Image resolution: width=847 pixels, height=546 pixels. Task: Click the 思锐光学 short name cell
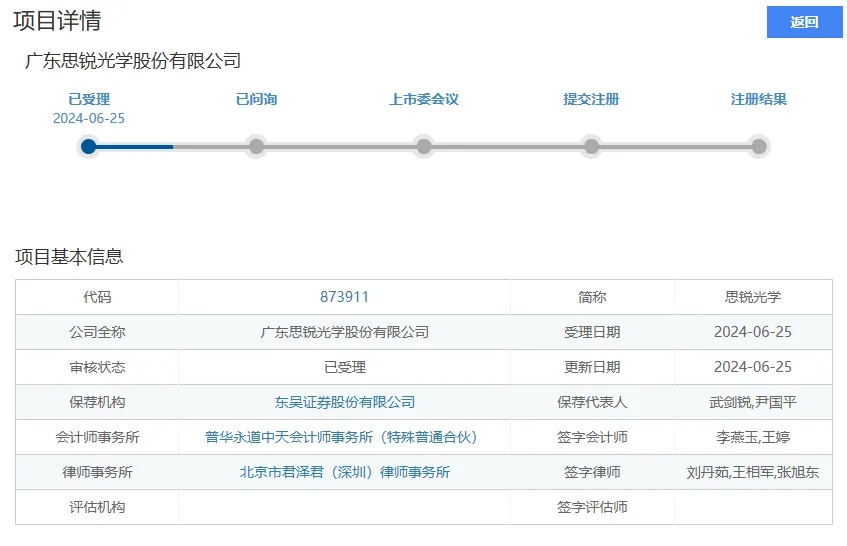(753, 297)
